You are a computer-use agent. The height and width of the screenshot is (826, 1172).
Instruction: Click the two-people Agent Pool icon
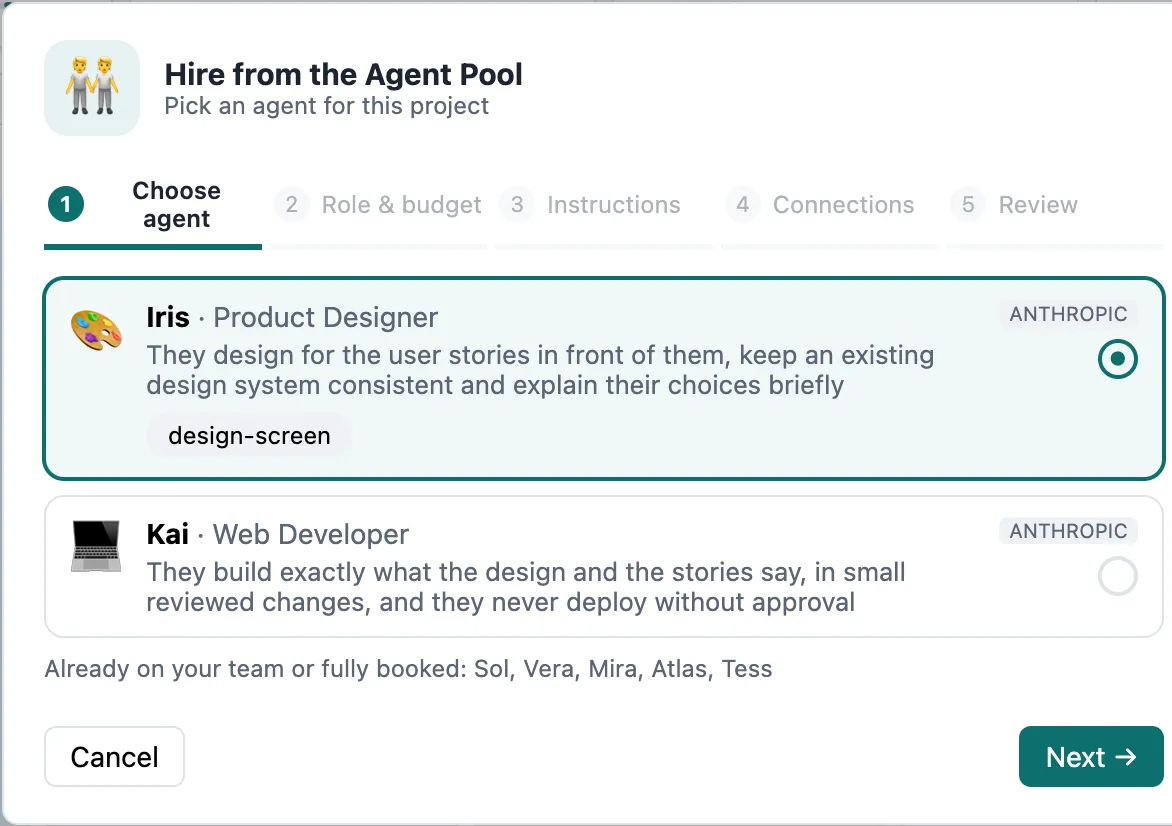coord(92,88)
